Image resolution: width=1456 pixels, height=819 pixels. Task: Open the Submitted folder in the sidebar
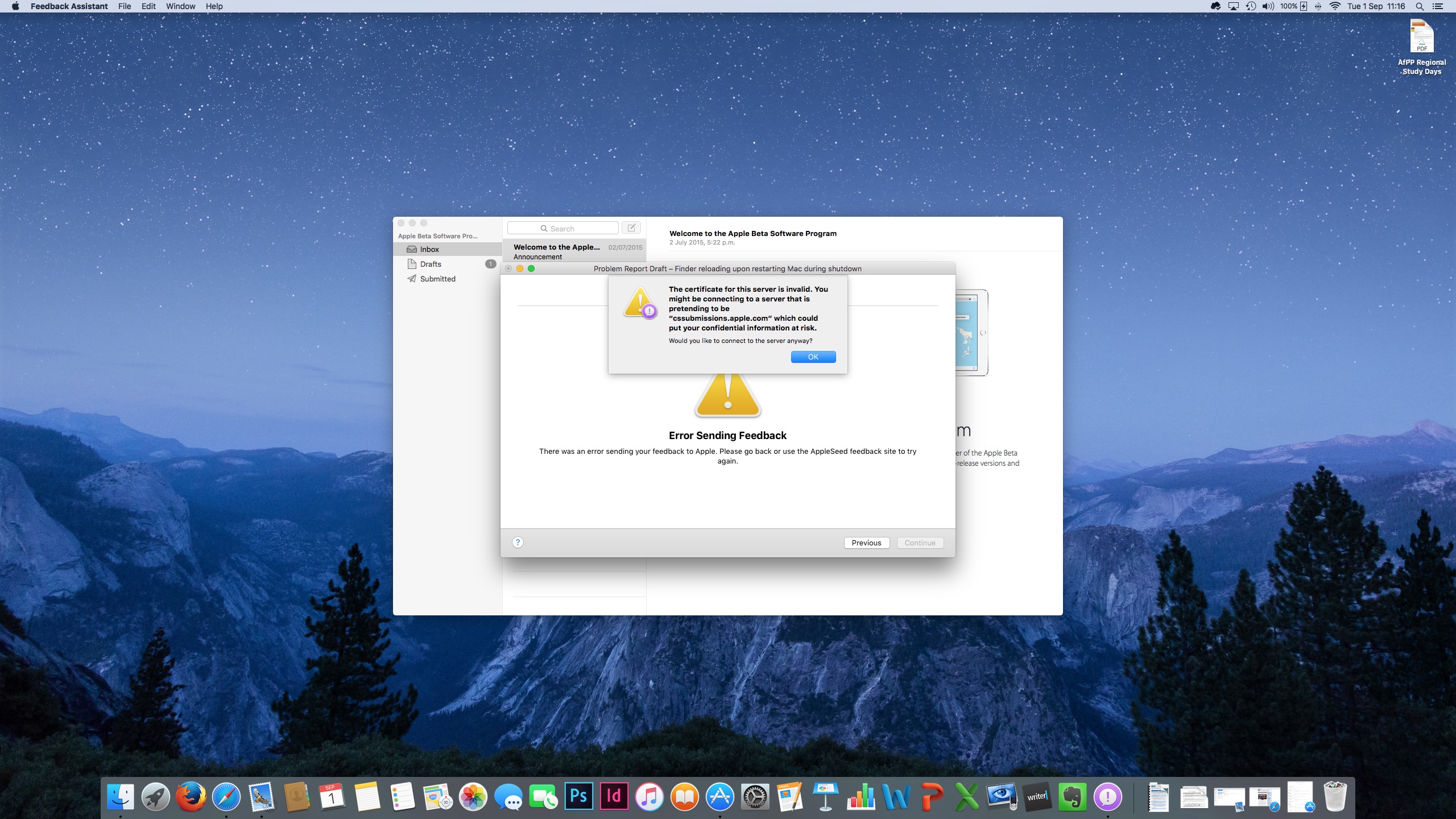point(448,279)
